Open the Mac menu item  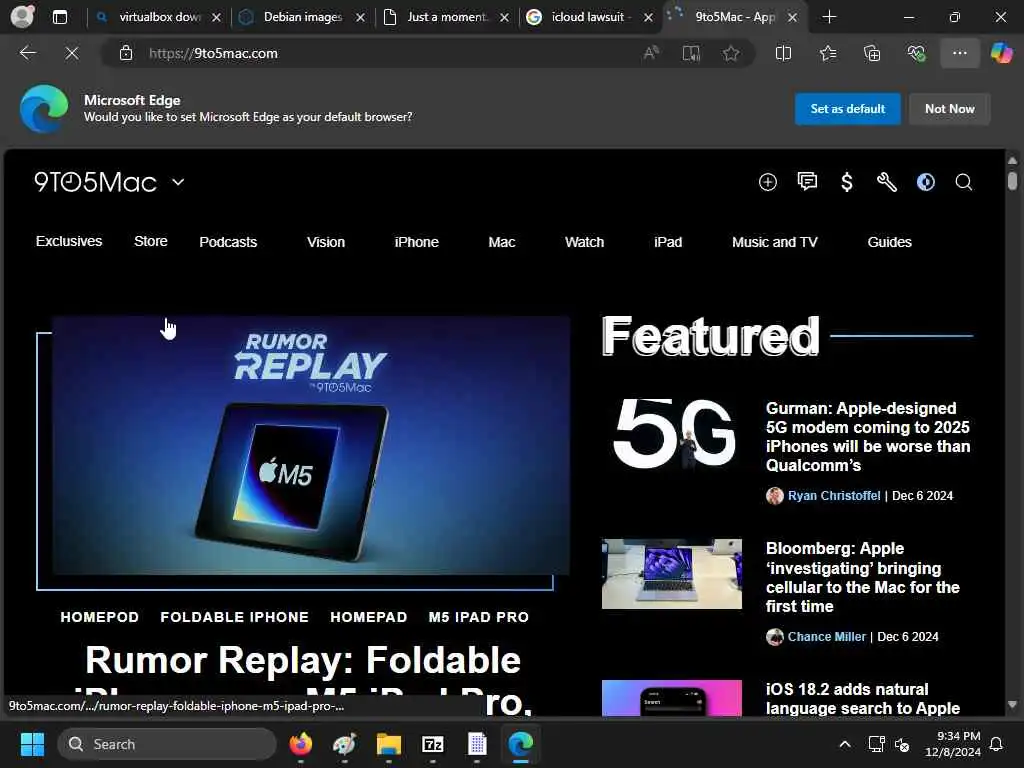[502, 242]
